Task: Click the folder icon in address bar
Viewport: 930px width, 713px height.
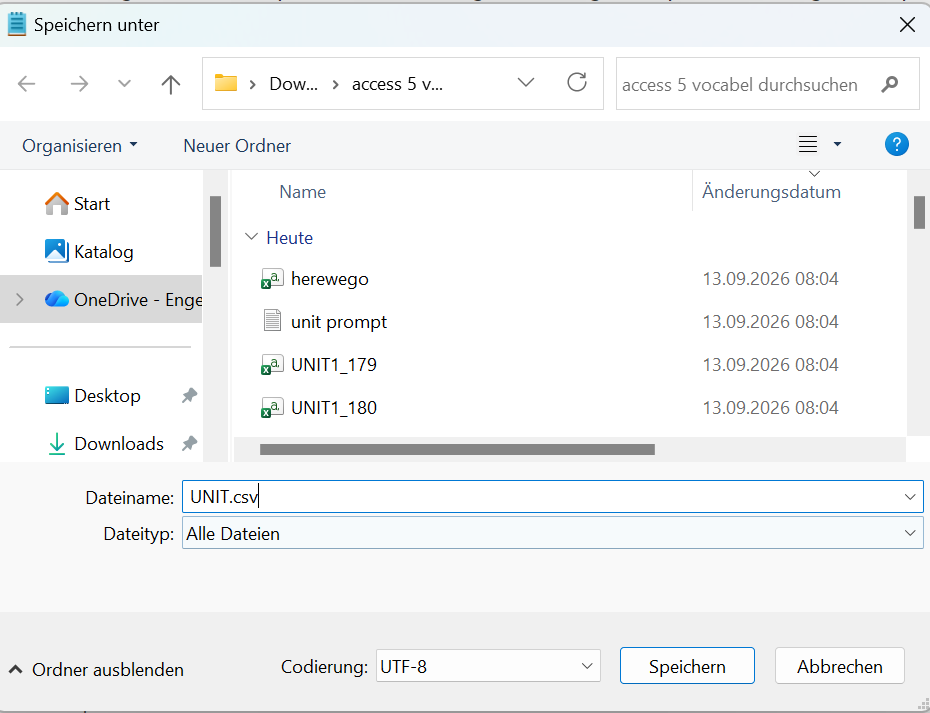Action: [226, 83]
